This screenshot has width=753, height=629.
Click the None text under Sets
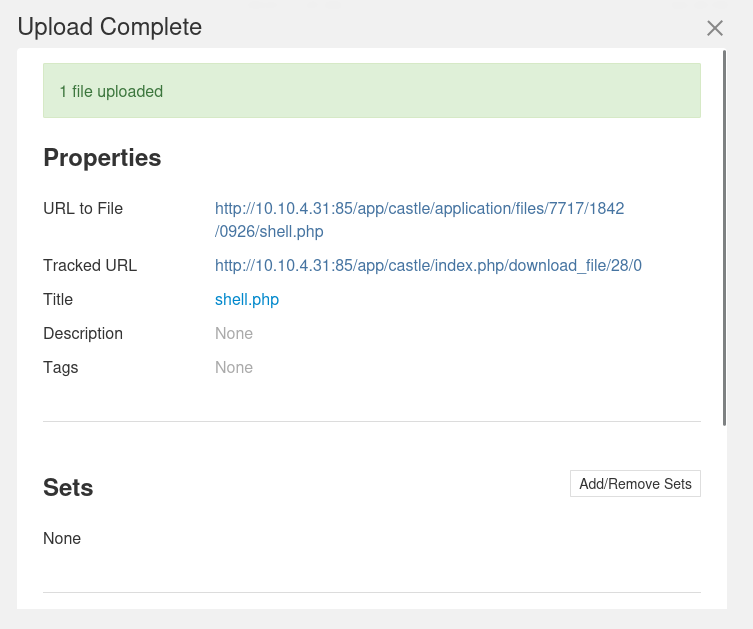(62, 539)
